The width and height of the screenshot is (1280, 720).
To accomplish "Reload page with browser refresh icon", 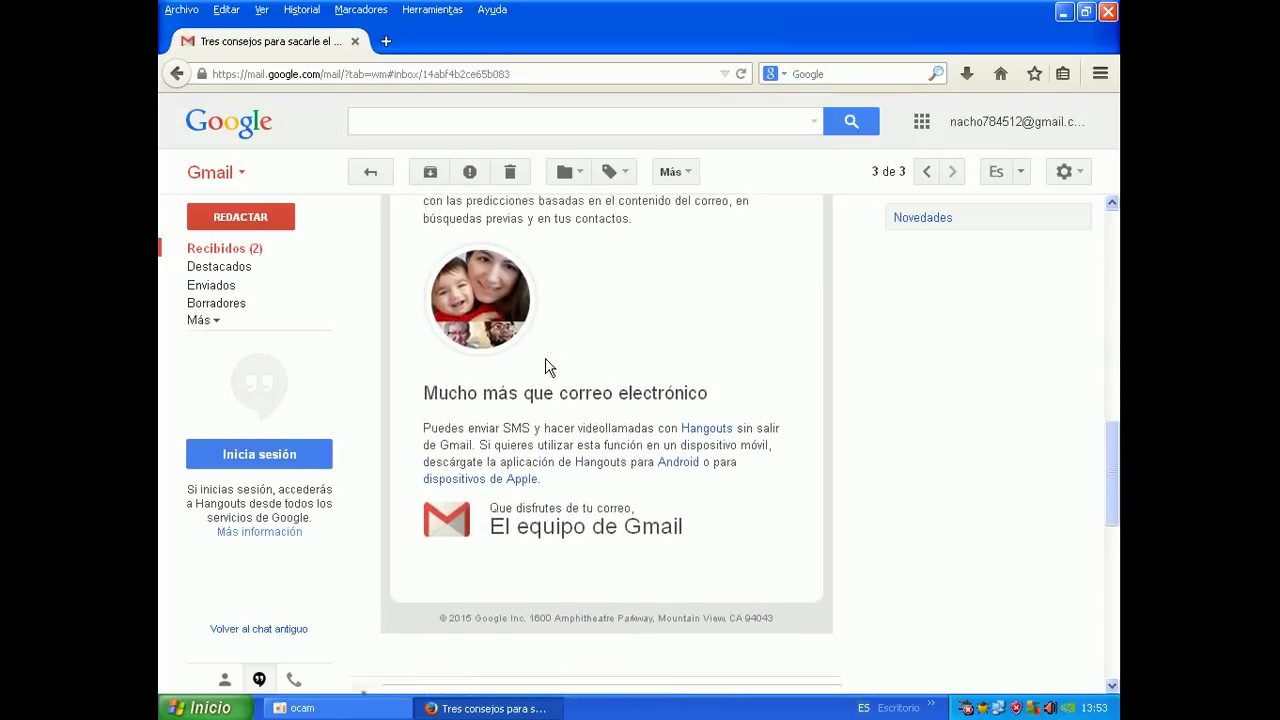I will (x=741, y=74).
